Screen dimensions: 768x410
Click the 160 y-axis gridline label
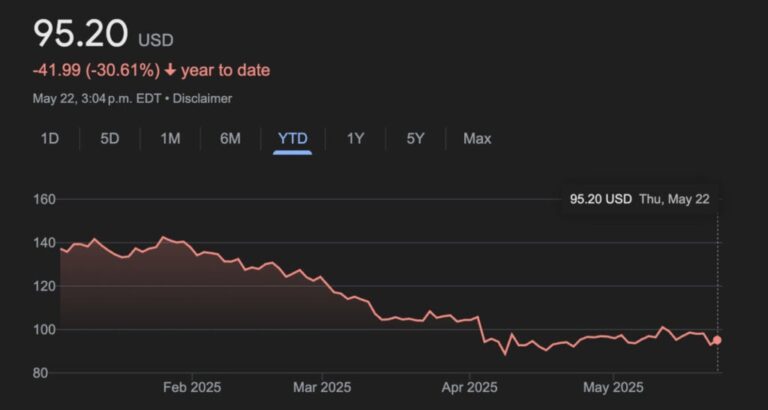pyautogui.click(x=45, y=199)
